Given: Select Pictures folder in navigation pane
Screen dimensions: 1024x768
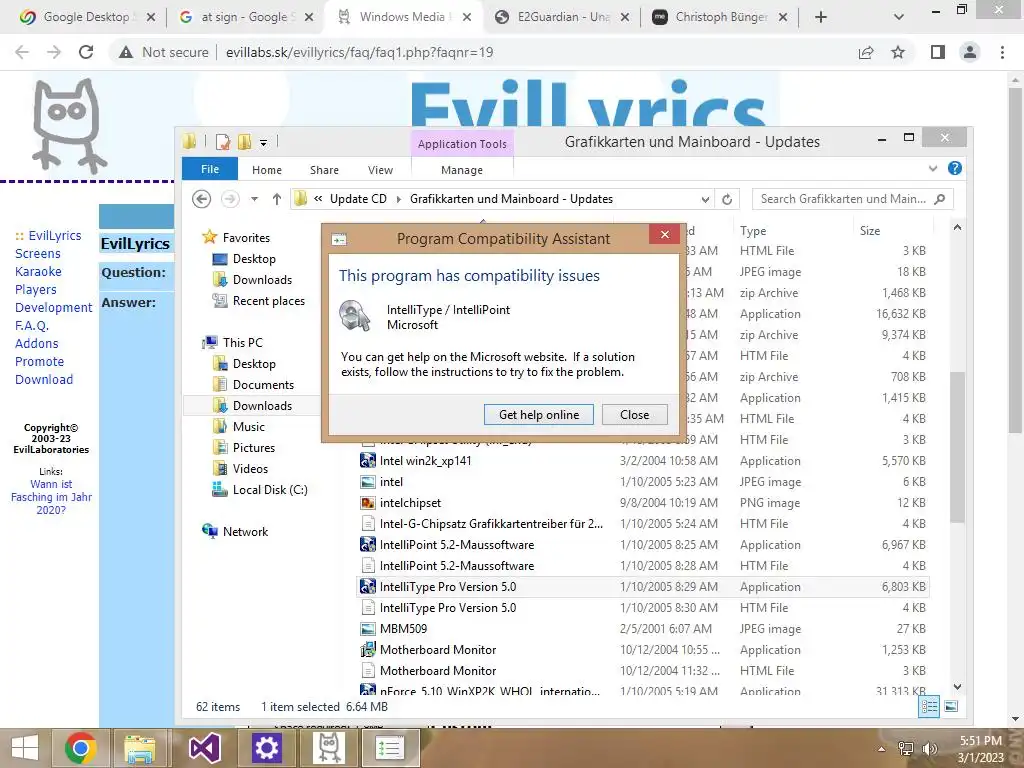Looking at the screenshot, I should tap(253, 447).
